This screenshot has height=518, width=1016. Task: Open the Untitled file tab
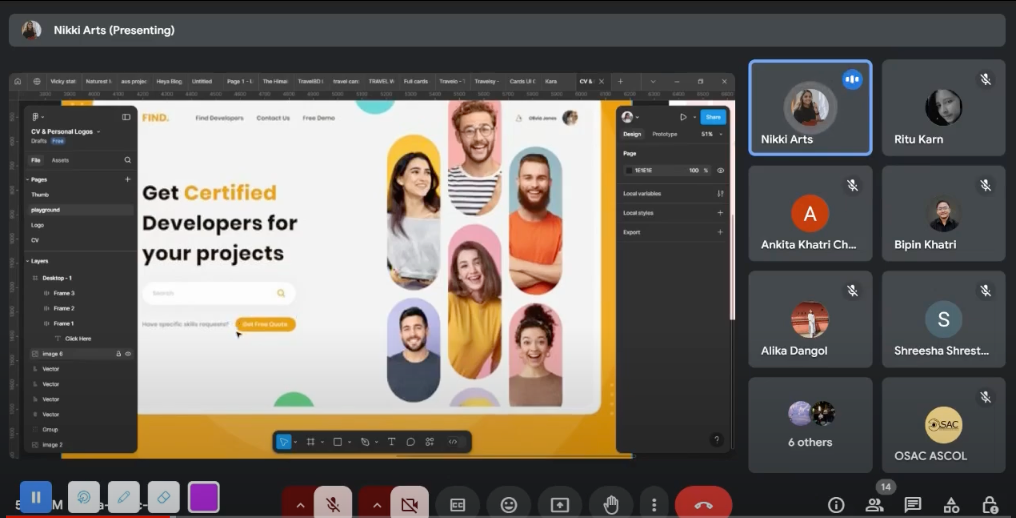click(202, 82)
